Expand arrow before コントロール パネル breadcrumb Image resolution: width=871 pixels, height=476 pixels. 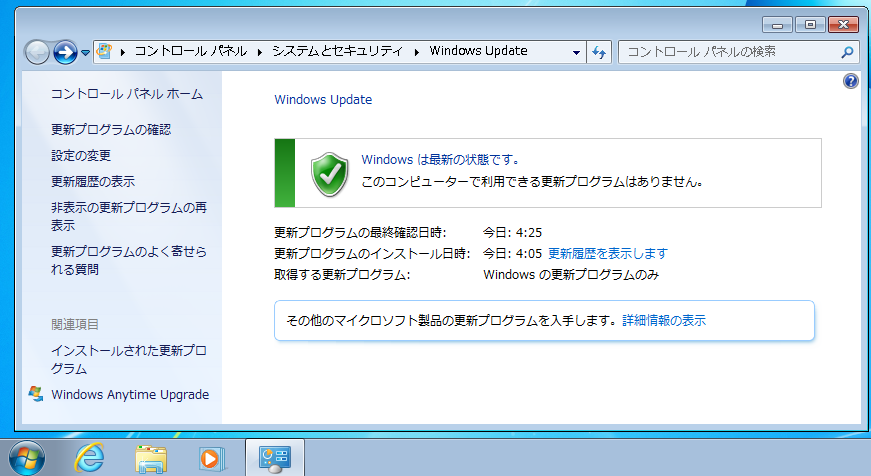coord(123,52)
